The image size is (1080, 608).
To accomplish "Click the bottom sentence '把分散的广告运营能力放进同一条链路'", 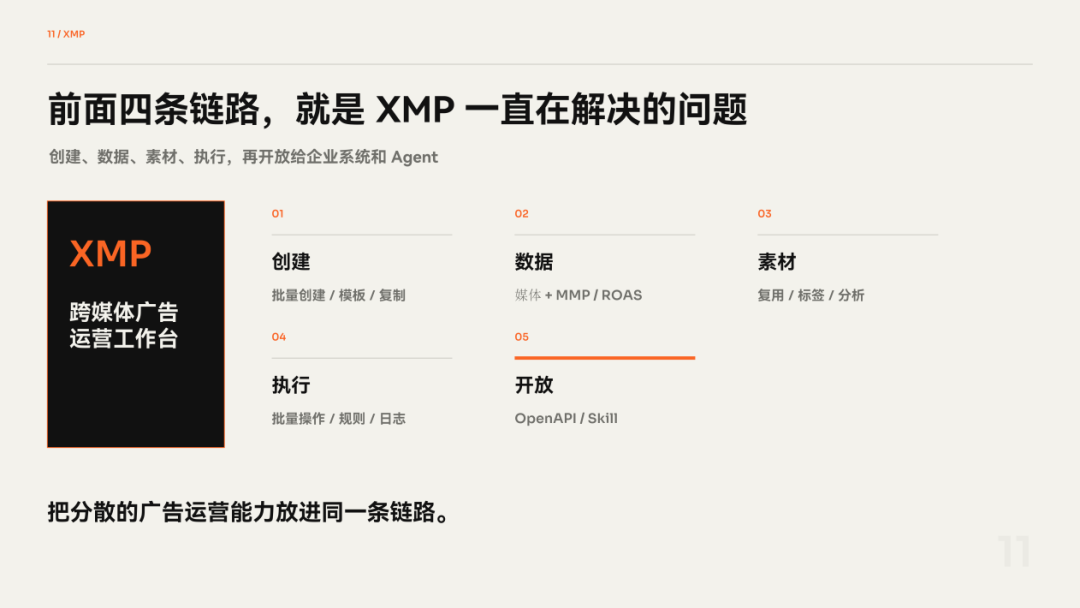I will tap(249, 512).
